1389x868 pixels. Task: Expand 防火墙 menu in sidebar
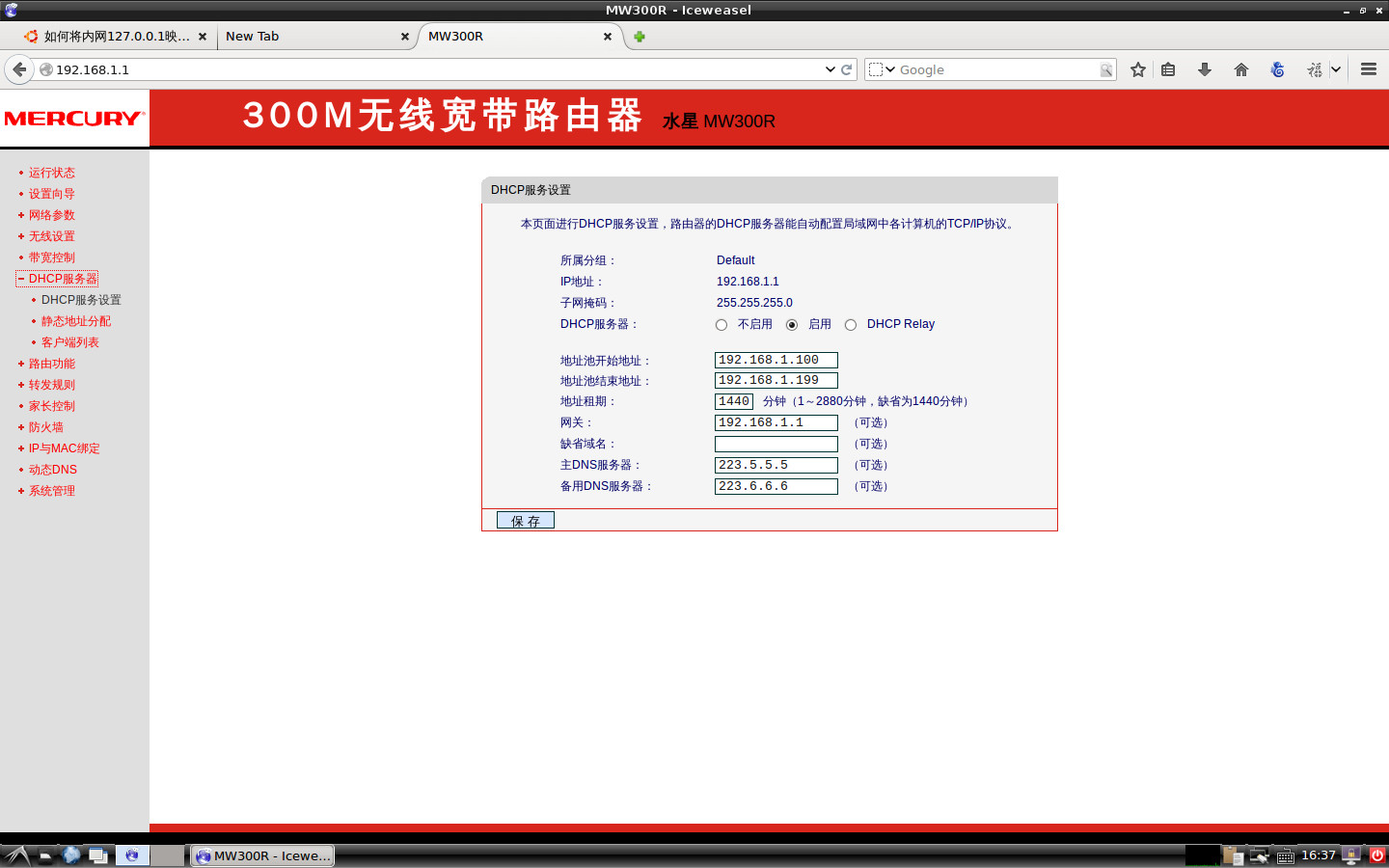45,427
